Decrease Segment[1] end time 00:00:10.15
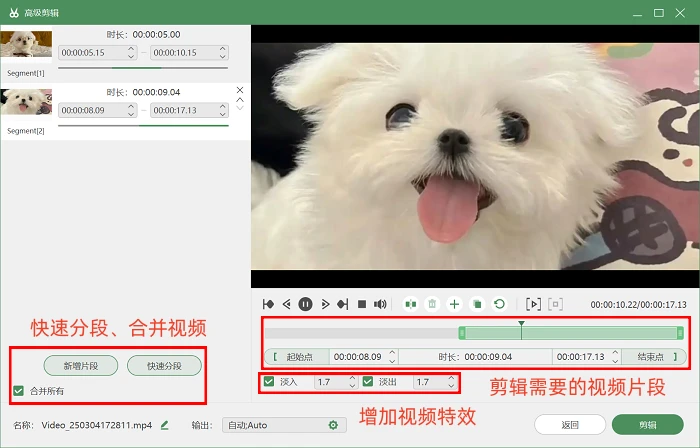700x448 pixels. pyautogui.click(x=223, y=56)
